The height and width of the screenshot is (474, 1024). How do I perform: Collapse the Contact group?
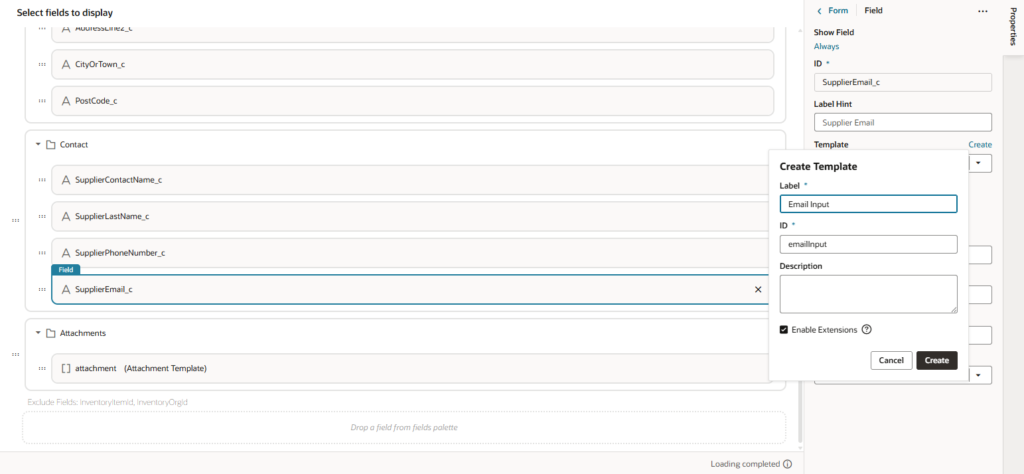(x=38, y=145)
